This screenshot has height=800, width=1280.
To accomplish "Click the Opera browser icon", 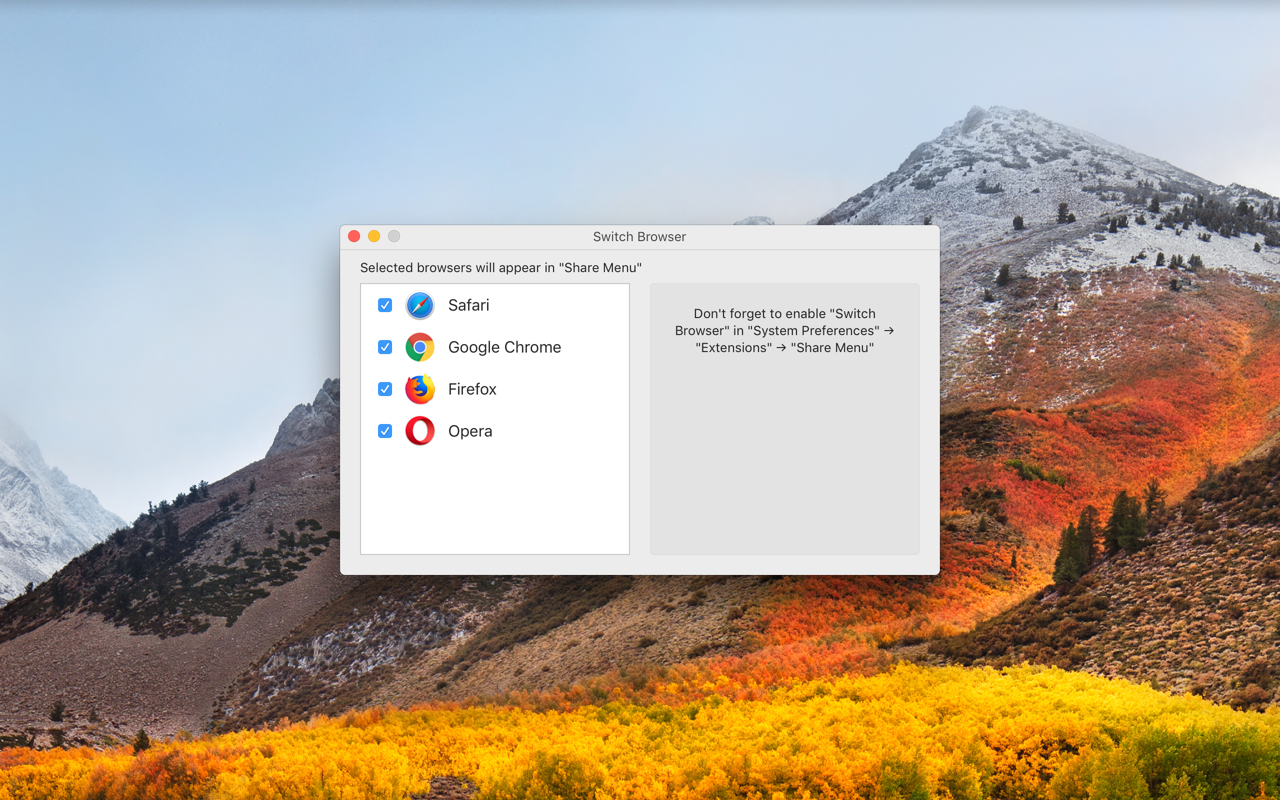I will coord(419,431).
